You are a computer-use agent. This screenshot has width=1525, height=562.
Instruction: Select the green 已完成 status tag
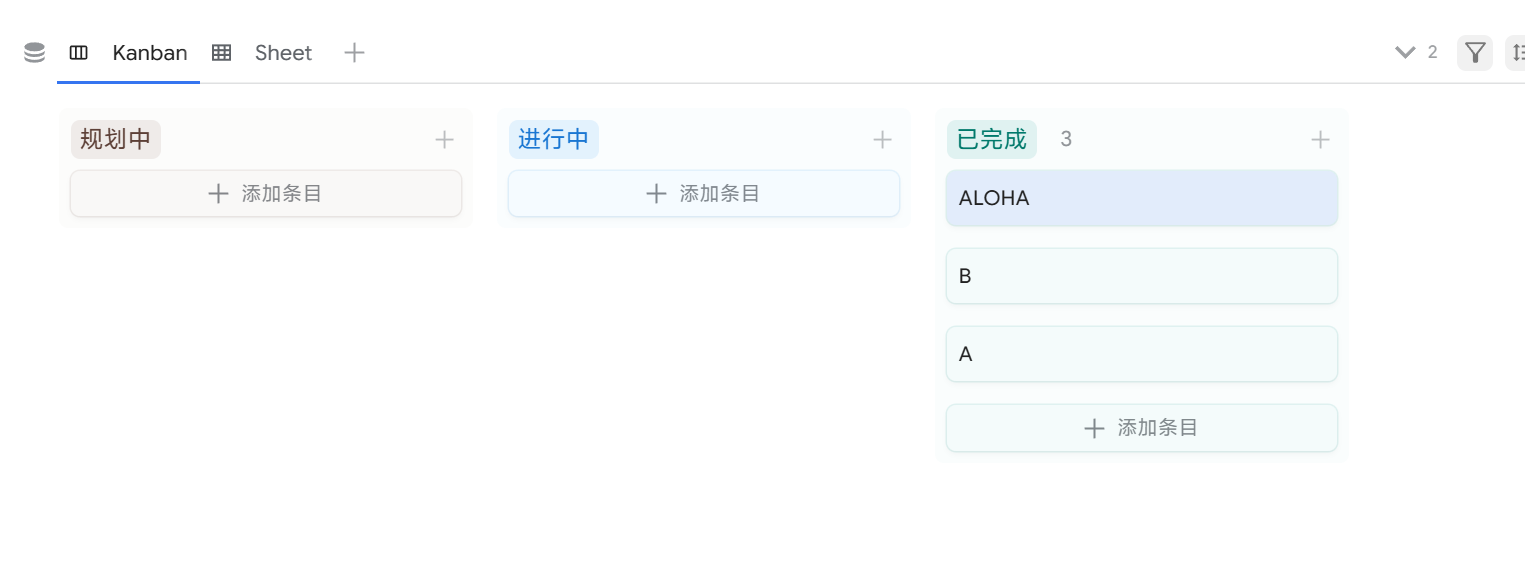coord(991,139)
